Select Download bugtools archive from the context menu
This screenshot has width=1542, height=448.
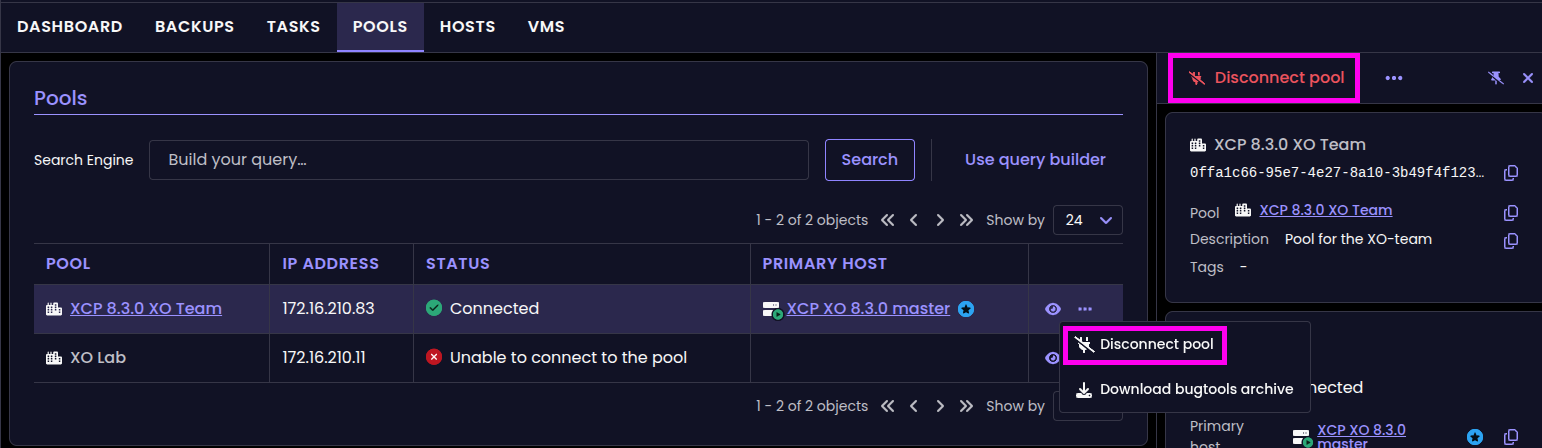point(1185,389)
